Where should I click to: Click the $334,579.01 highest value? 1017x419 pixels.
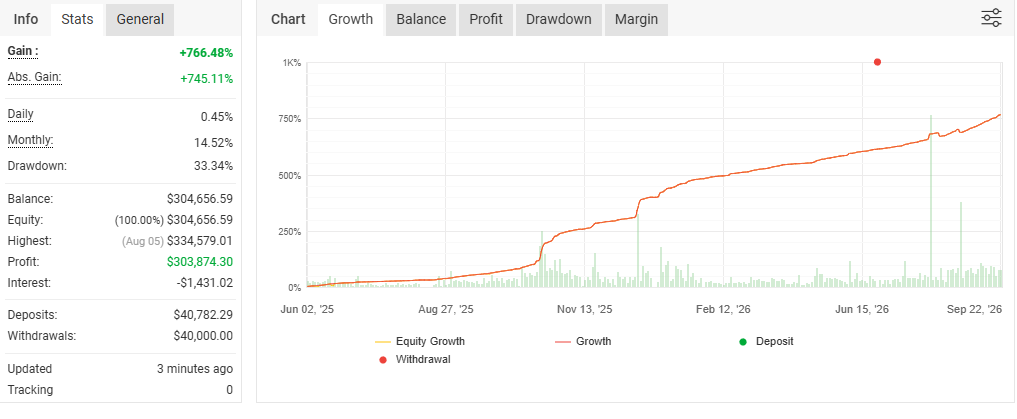[x=200, y=241]
